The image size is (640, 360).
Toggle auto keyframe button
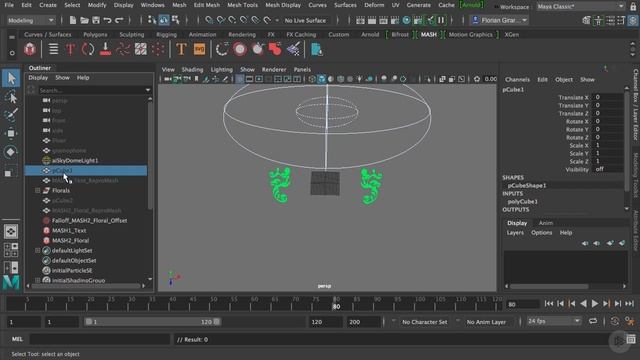pyautogui.click(x=615, y=321)
